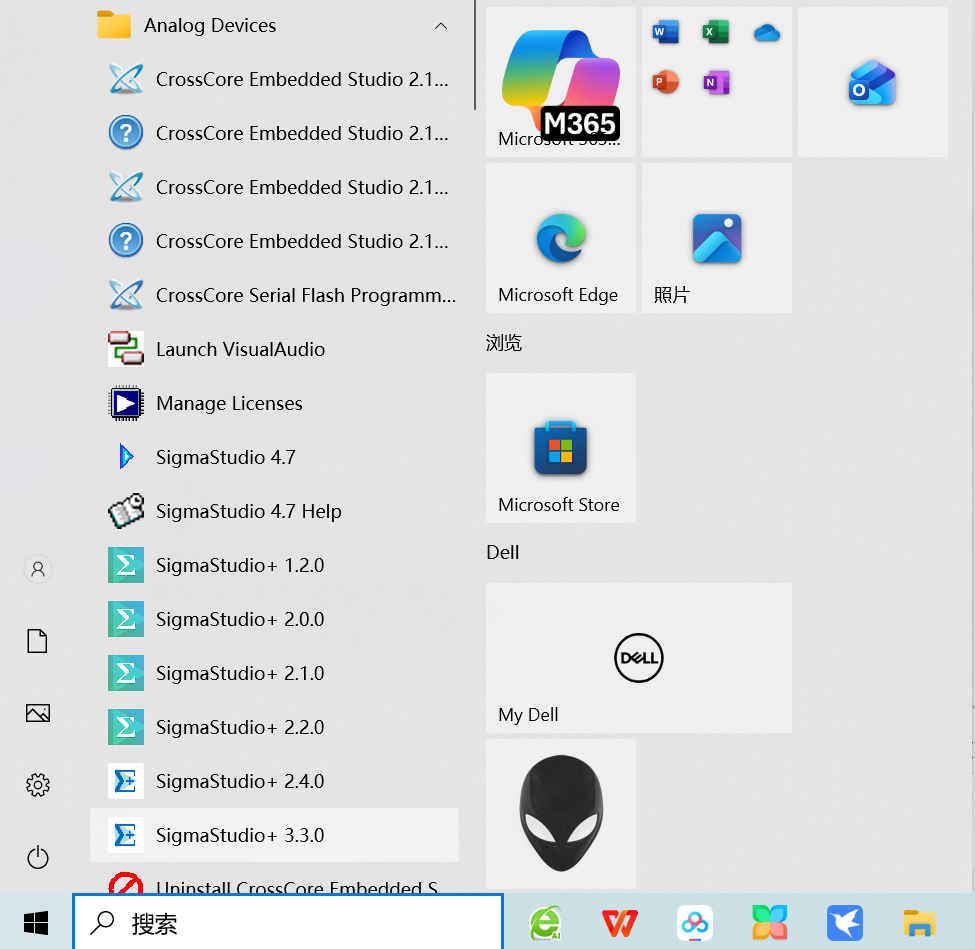Open the Excel icon in Office tile
The width and height of the screenshot is (975, 949).
click(716, 32)
